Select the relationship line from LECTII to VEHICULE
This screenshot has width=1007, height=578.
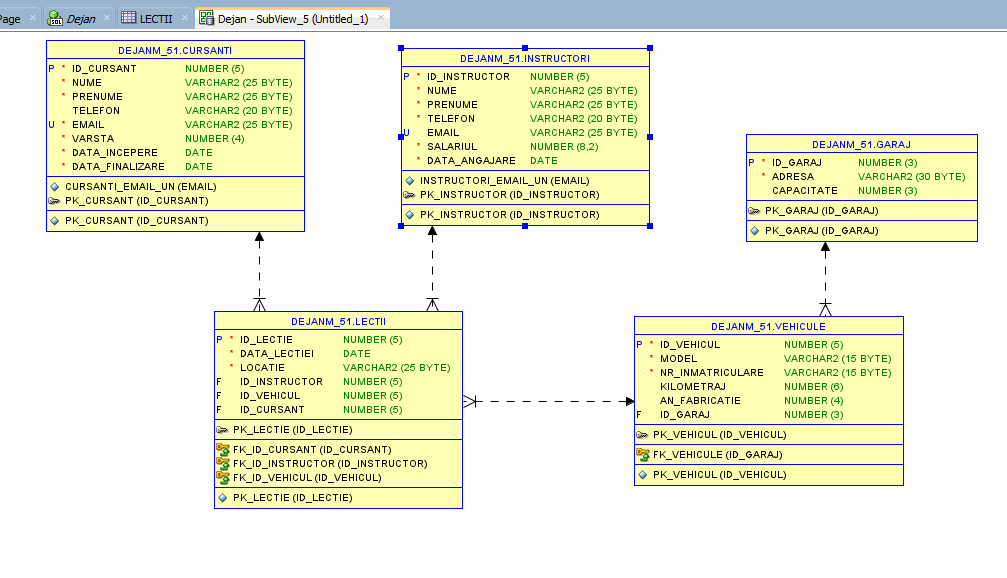[549, 401]
